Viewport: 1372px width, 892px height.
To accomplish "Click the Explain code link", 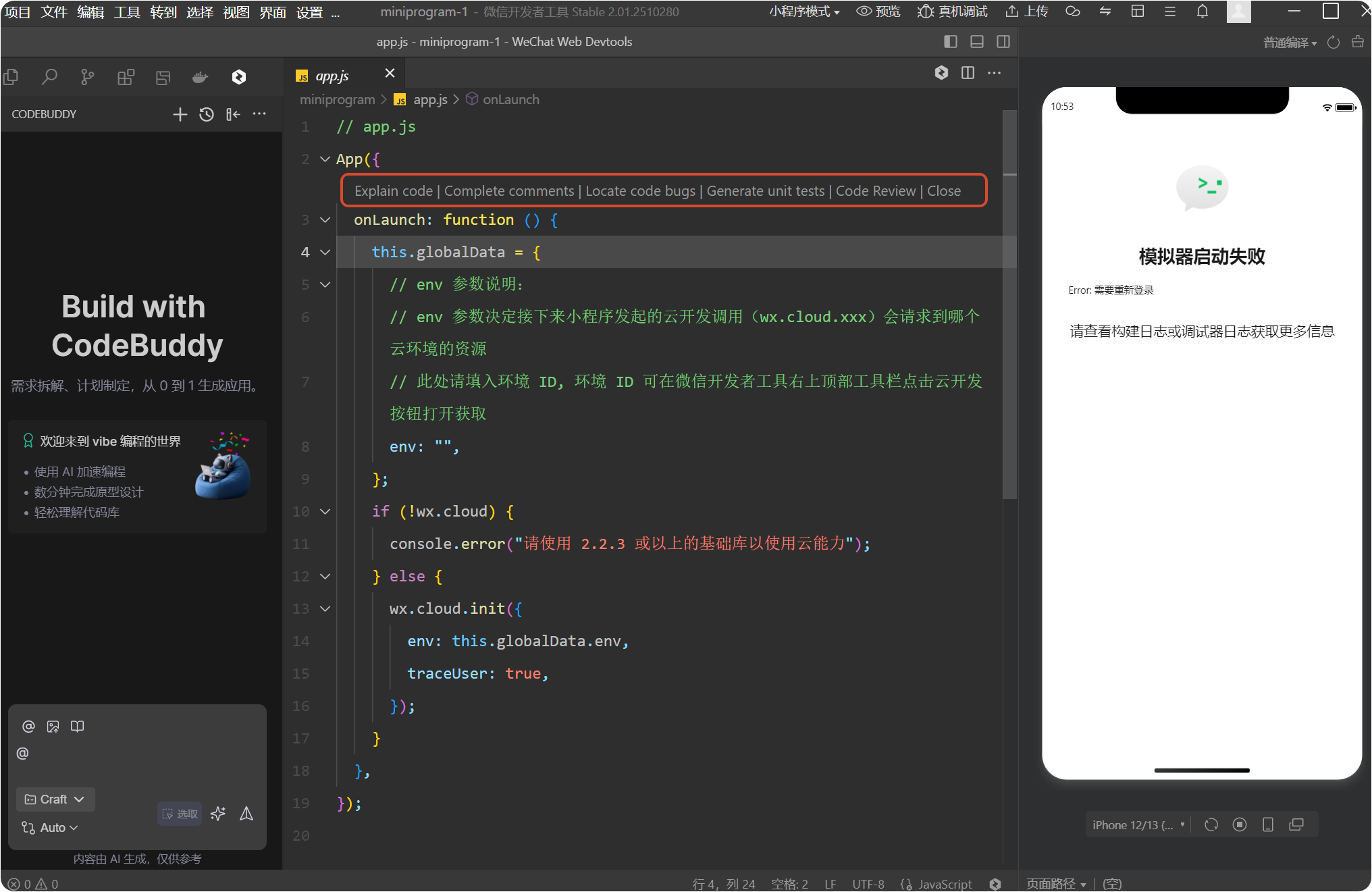I will point(394,191).
